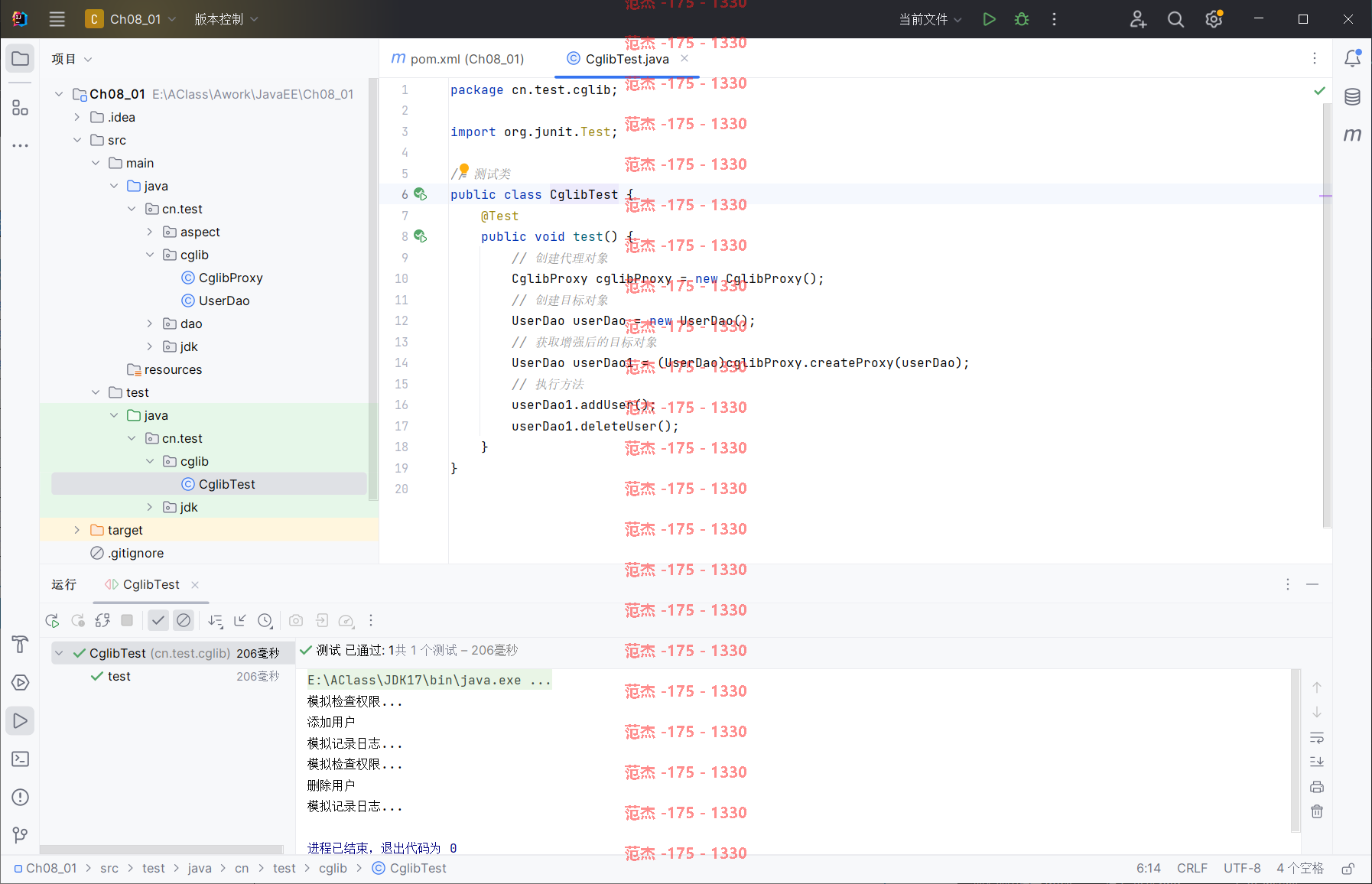
Task: Show more tool windows ellipsis in left bar
Action: pyautogui.click(x=20, y=145)
